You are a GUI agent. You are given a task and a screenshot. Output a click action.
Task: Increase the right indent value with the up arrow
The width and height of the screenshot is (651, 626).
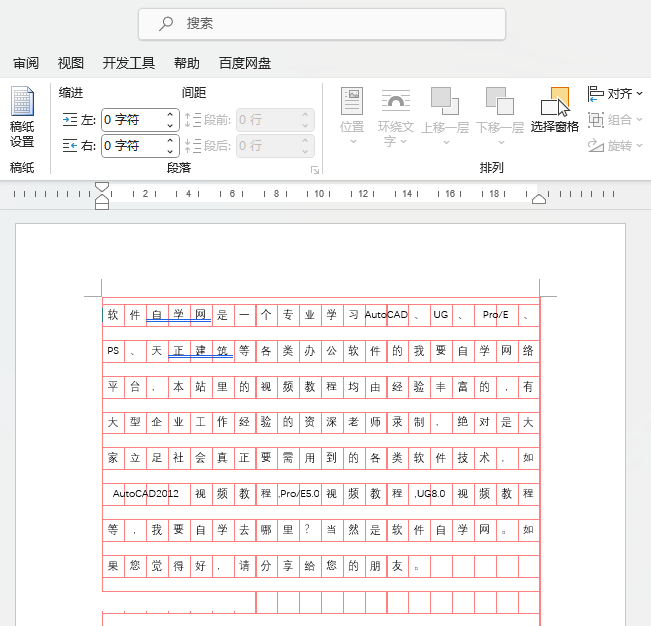[170, 140]
